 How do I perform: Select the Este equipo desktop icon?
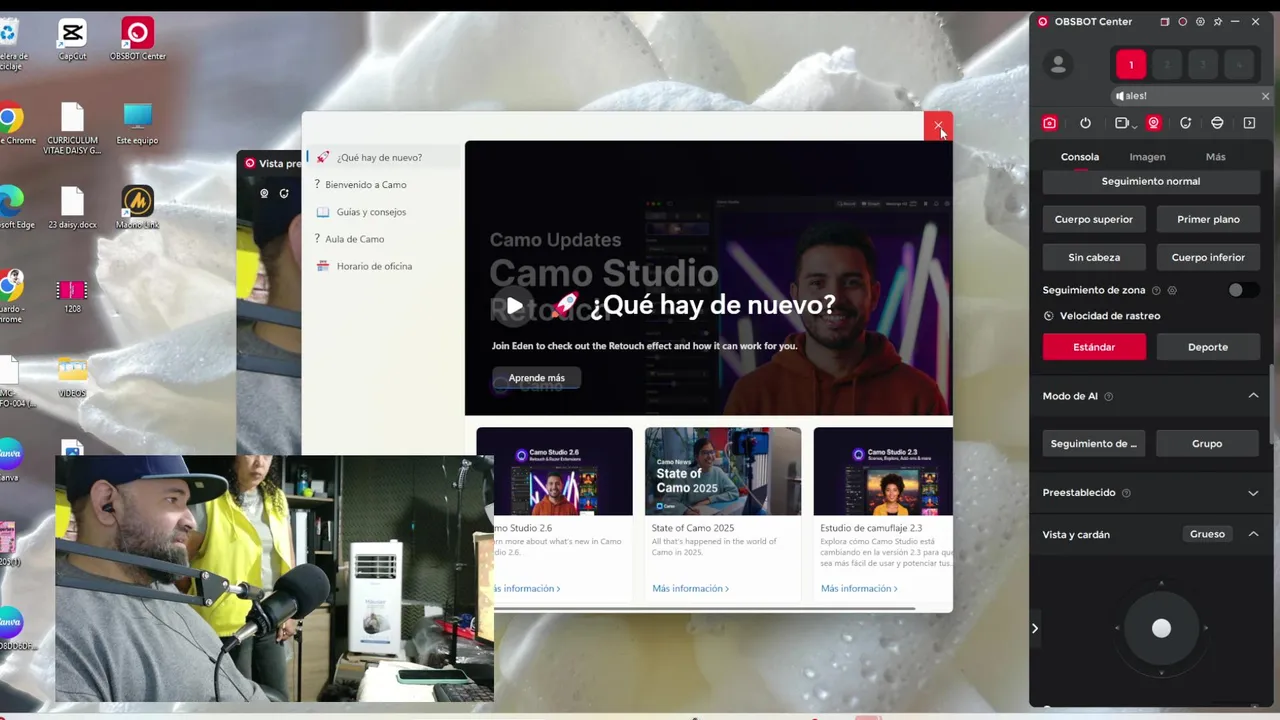click(137, 124)
